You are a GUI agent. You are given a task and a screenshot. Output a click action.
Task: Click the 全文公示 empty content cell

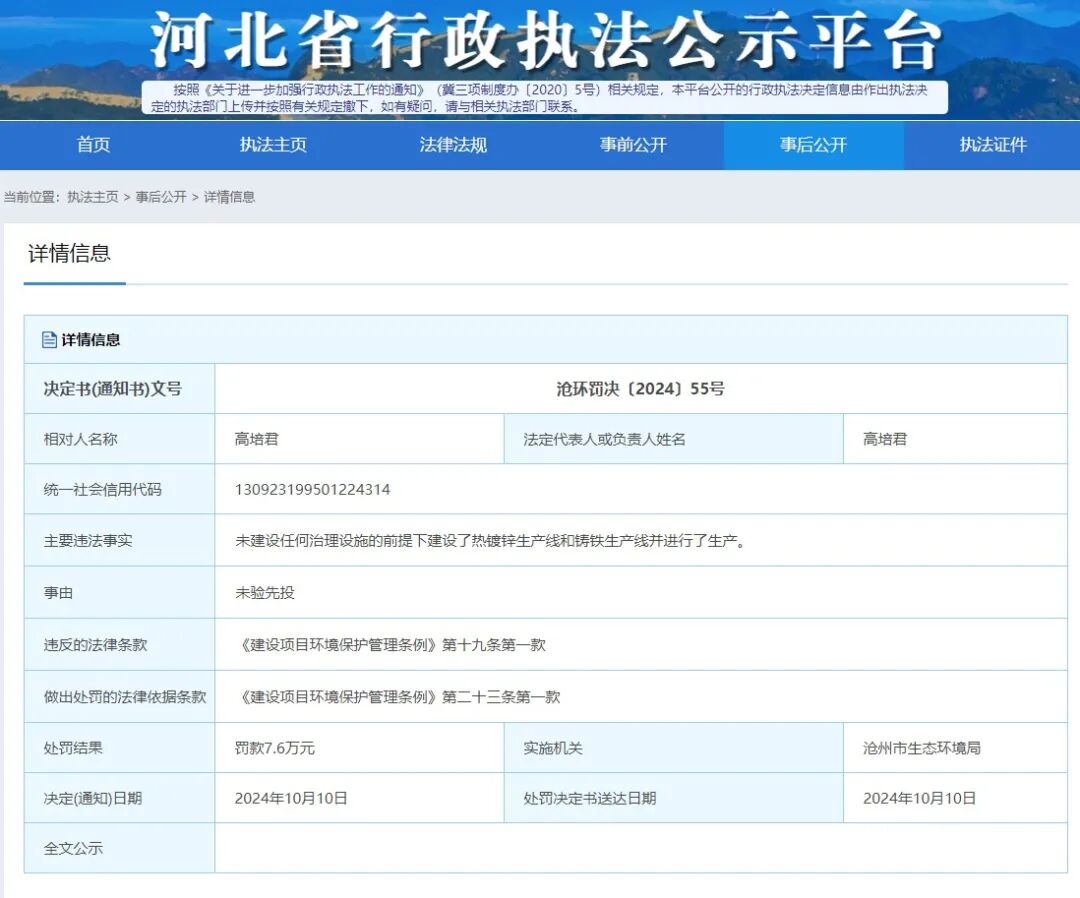[x=641, y=848]
